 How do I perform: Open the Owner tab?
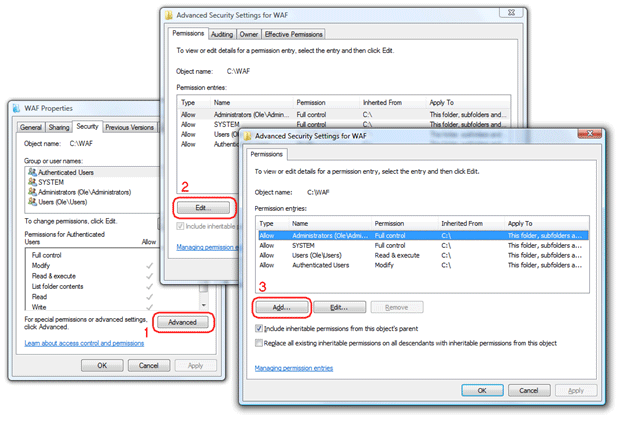click(250, 33)
